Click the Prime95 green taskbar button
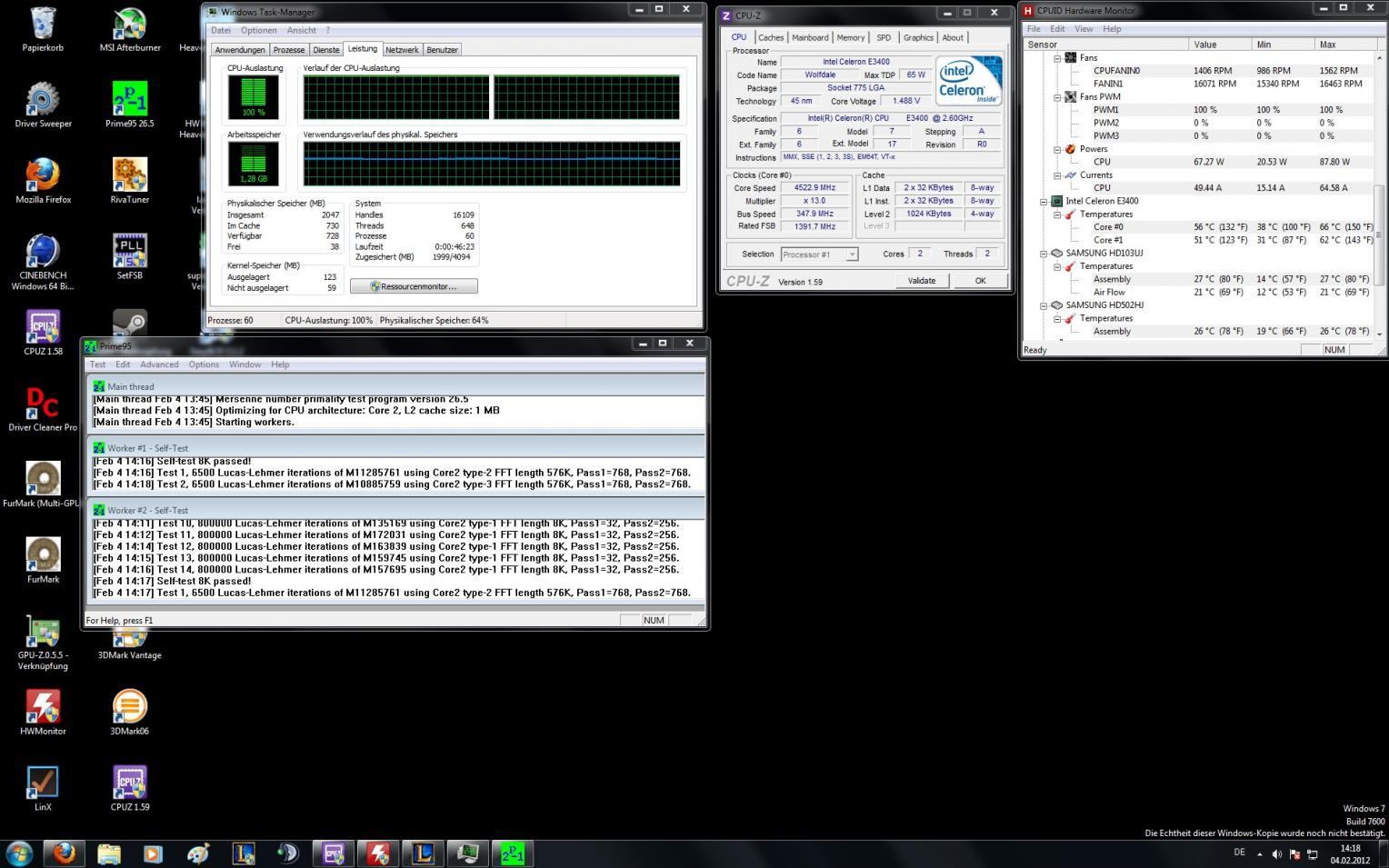This screenshot has height=868, width=1389. pyautogui.click(x=513, y=853)
